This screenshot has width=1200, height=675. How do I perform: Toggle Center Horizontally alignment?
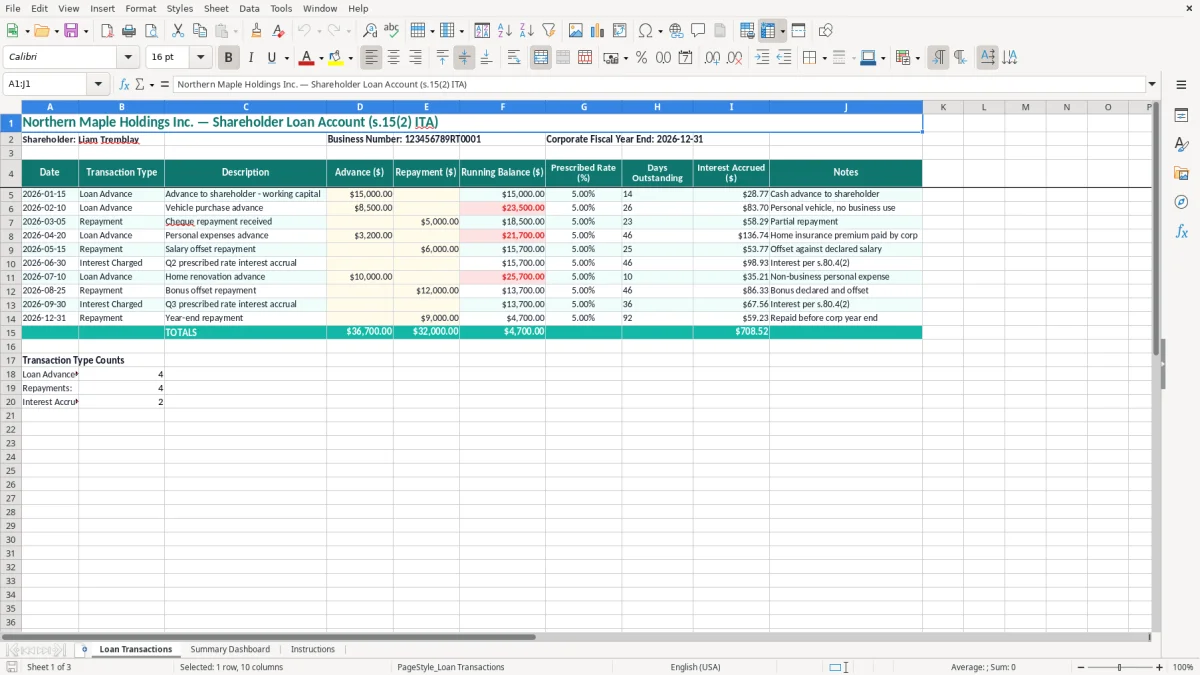click(x=394, y=58)
